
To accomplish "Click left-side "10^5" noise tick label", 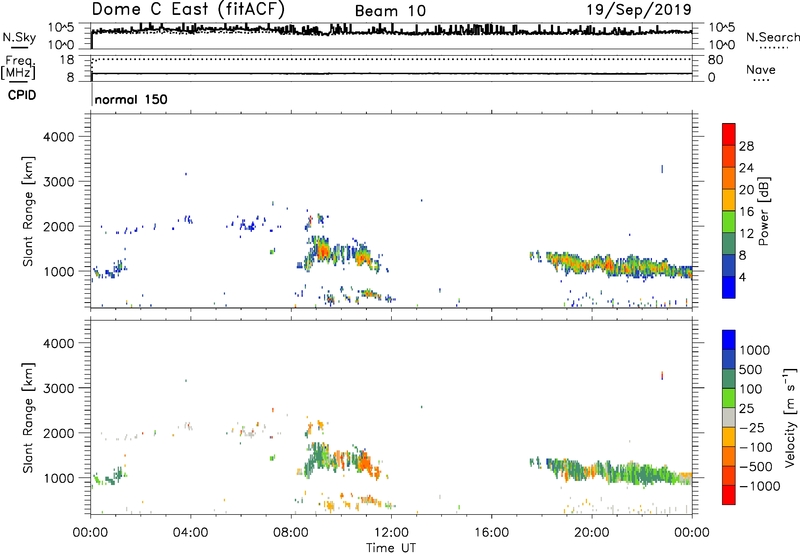I will [x=61, y=28].
